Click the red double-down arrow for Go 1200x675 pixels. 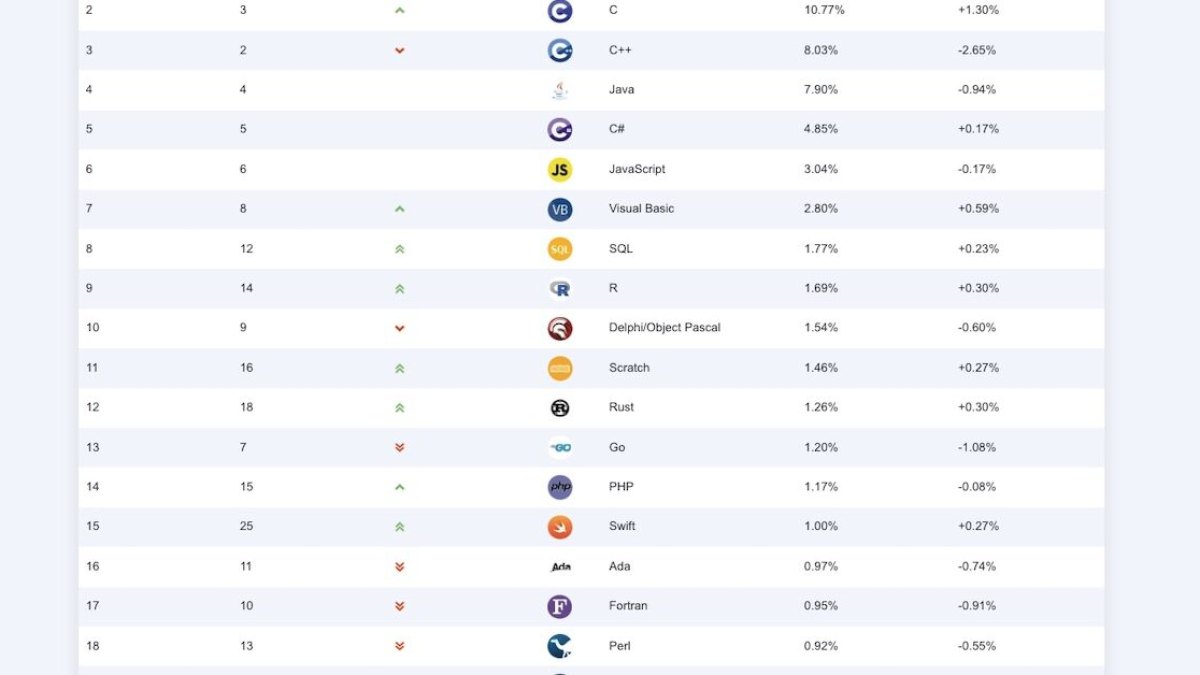pos(399,447)
